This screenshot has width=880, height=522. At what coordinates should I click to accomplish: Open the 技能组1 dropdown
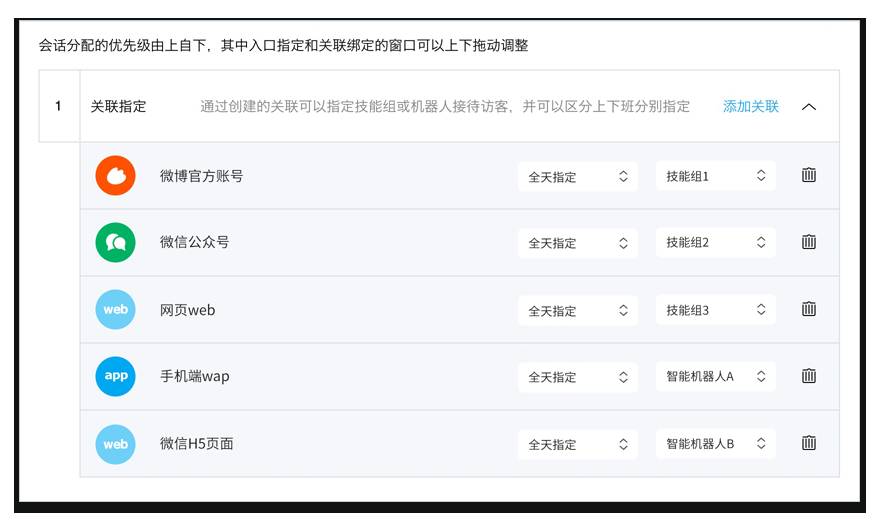coord(715,176)
